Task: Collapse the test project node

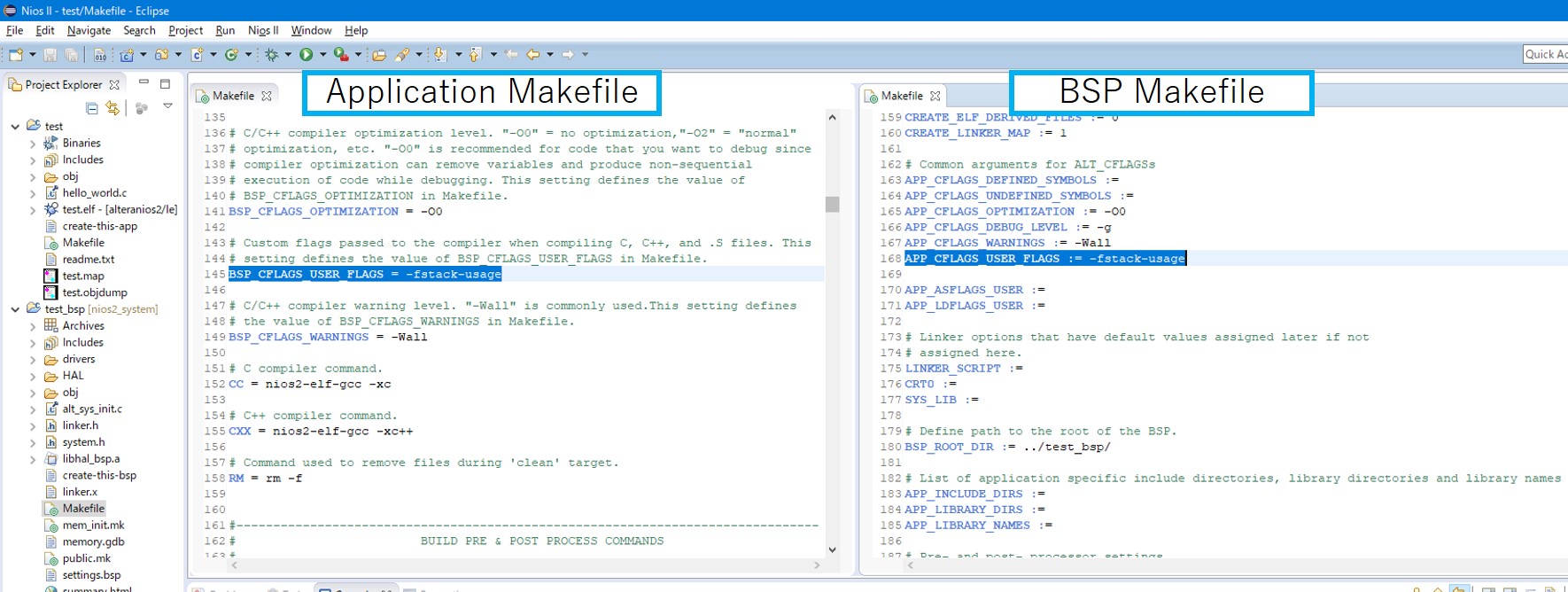Action: click(x=15, y=127)
